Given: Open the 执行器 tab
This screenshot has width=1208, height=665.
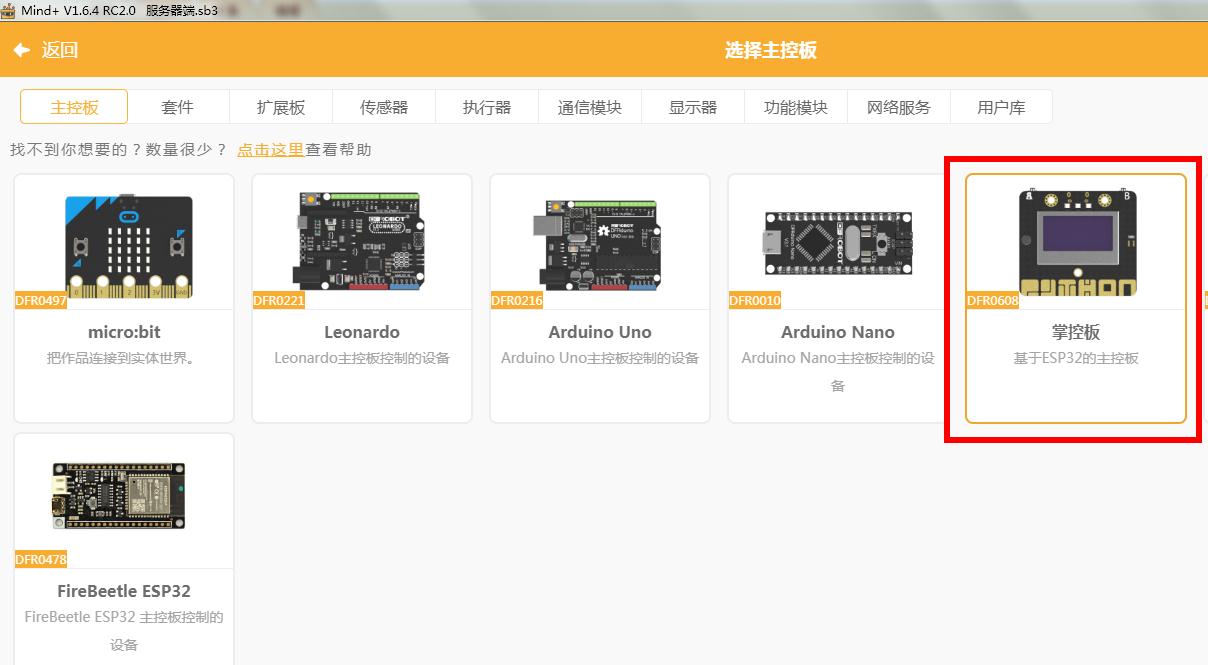Looking at the screenshot, I should (x=487, y=107).
